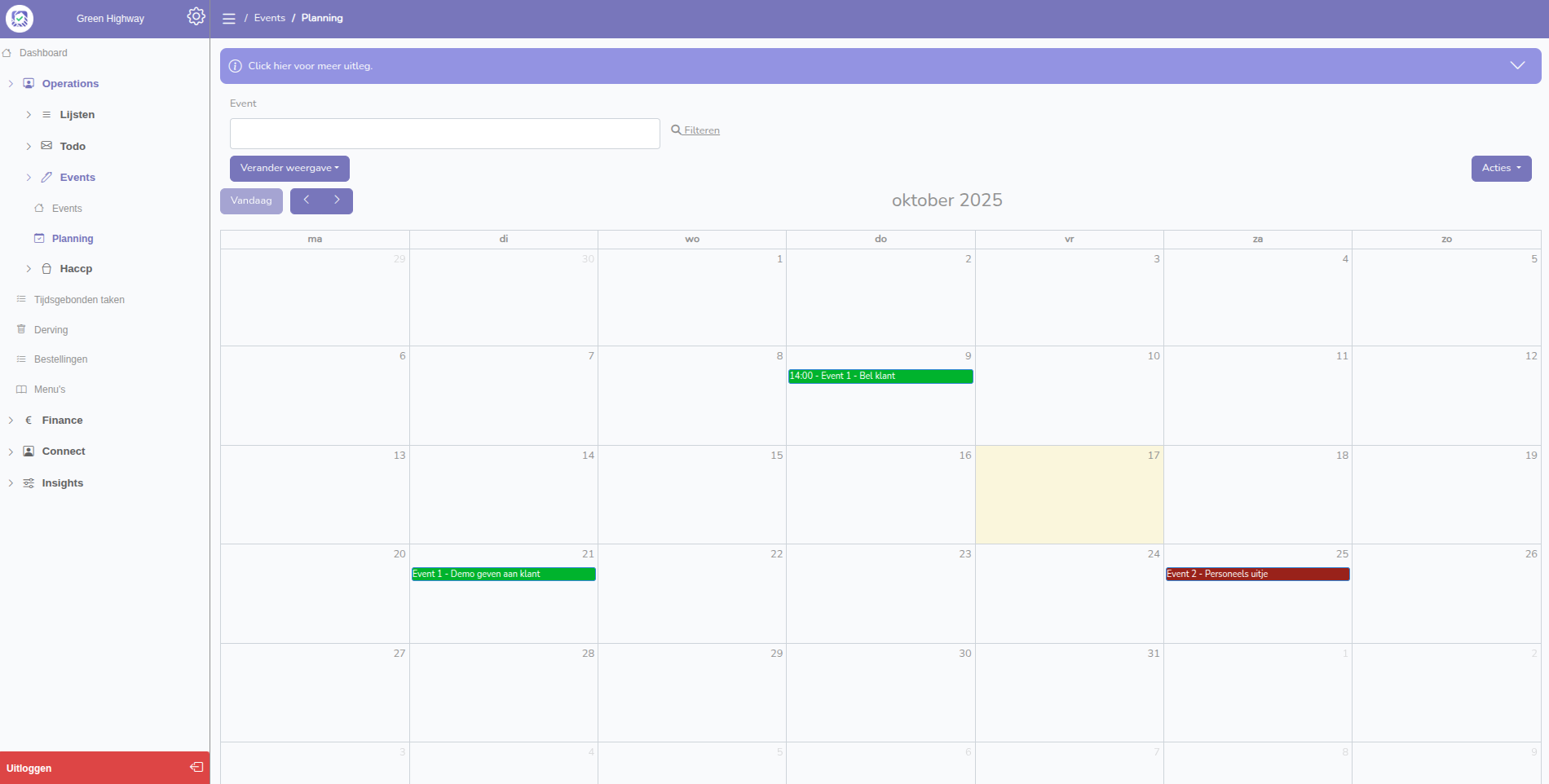Viewport: 1549px width, 784px height.
Task: Open the Acties dropdown
Action: click(1501, 168)
